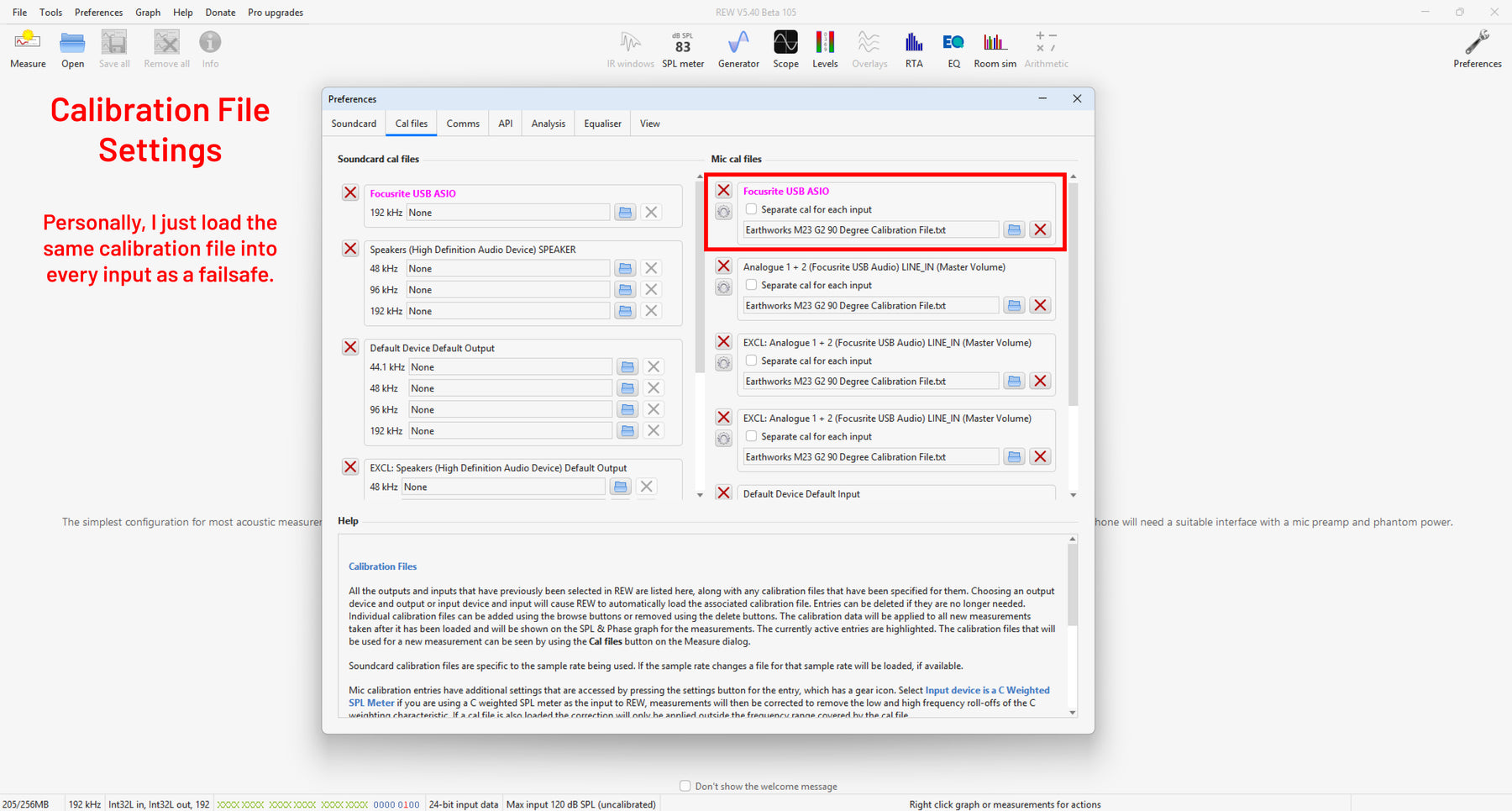Browse cal file for Focusrite USB ASIO 192 kHz
The height and width of the screenshot is (811, 1512).
pyautogui.click(x=625, y=213)
